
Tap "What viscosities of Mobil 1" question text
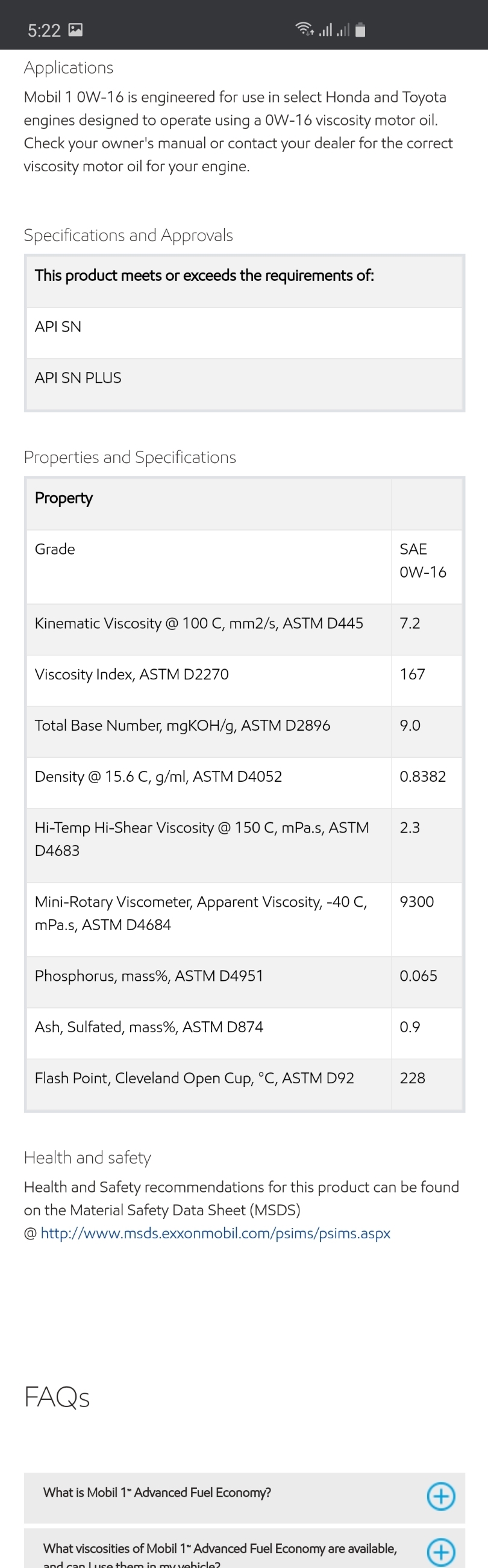tap(220, 1548)
